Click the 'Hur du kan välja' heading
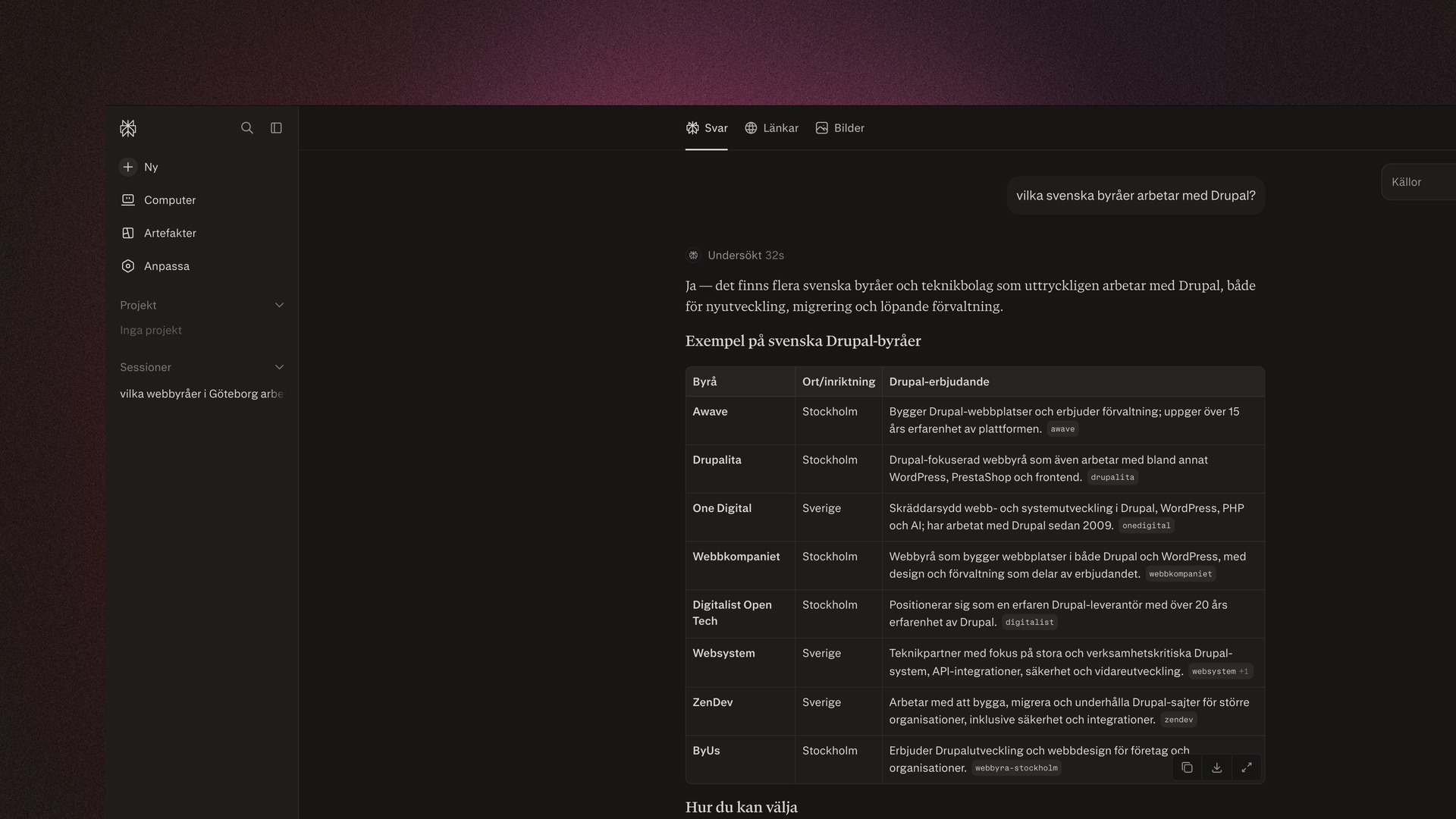 coord(741,808)
